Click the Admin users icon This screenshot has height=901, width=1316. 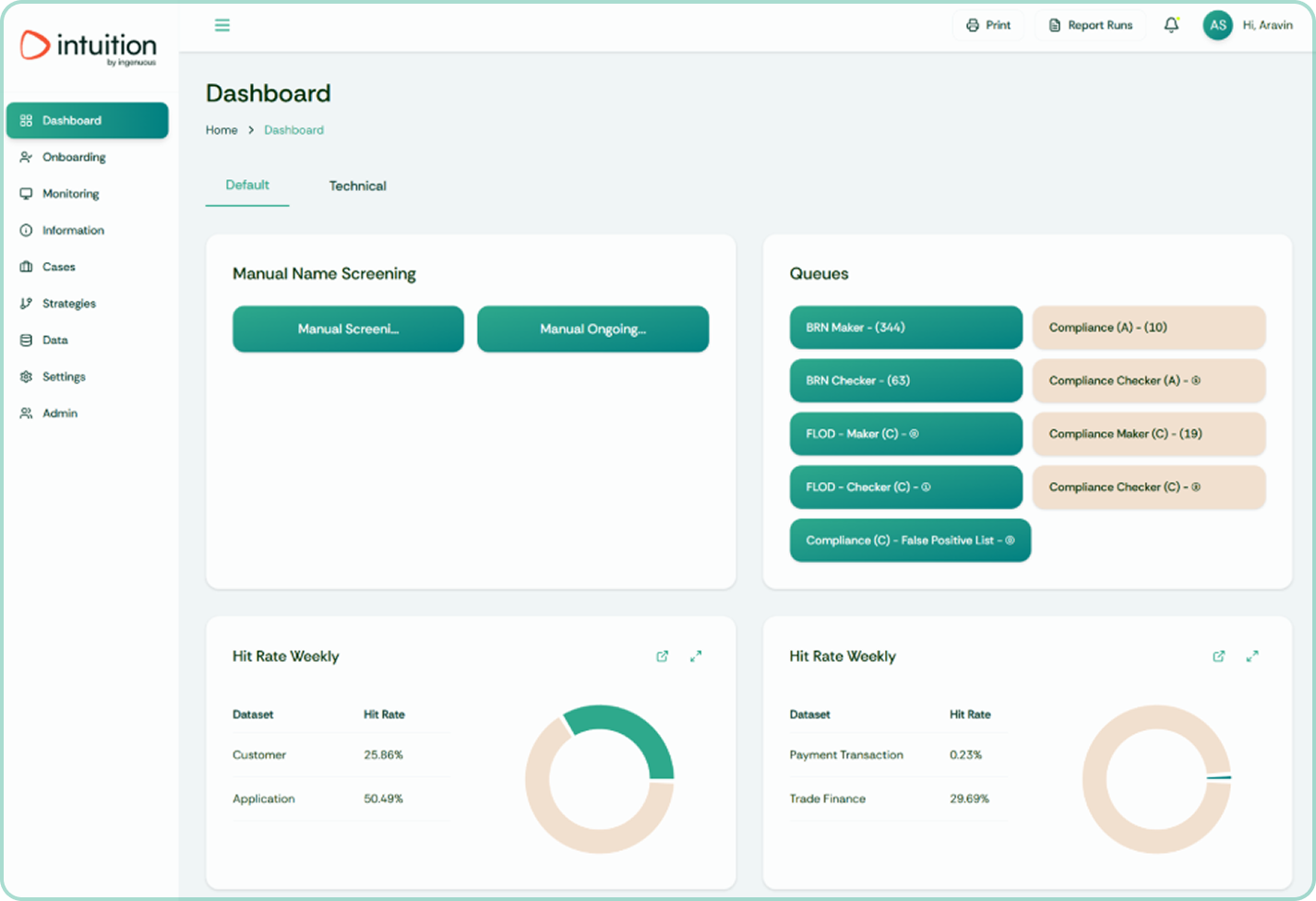pos(26,414)
